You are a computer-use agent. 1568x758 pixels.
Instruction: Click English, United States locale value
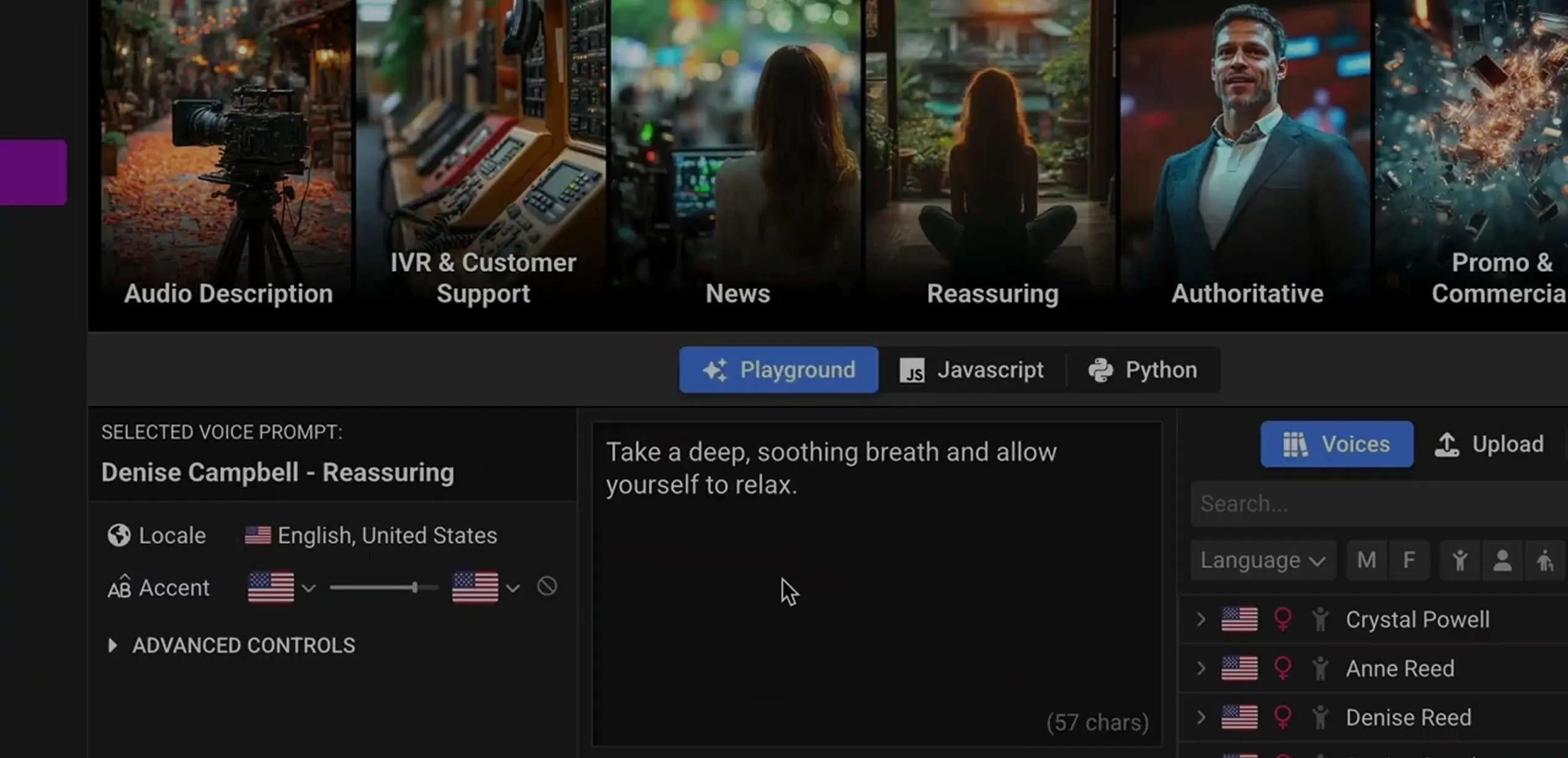pyautogui.click(x=387, y=535)
